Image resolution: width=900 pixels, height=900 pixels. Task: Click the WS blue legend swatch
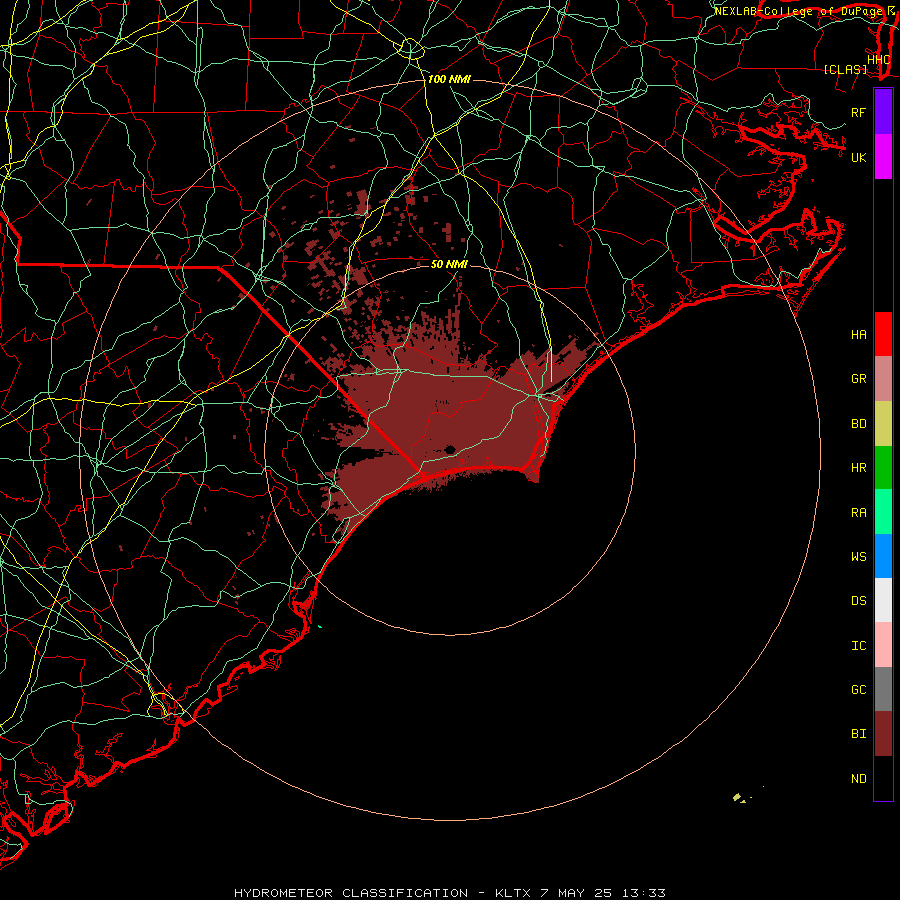[x=883, y=556]
